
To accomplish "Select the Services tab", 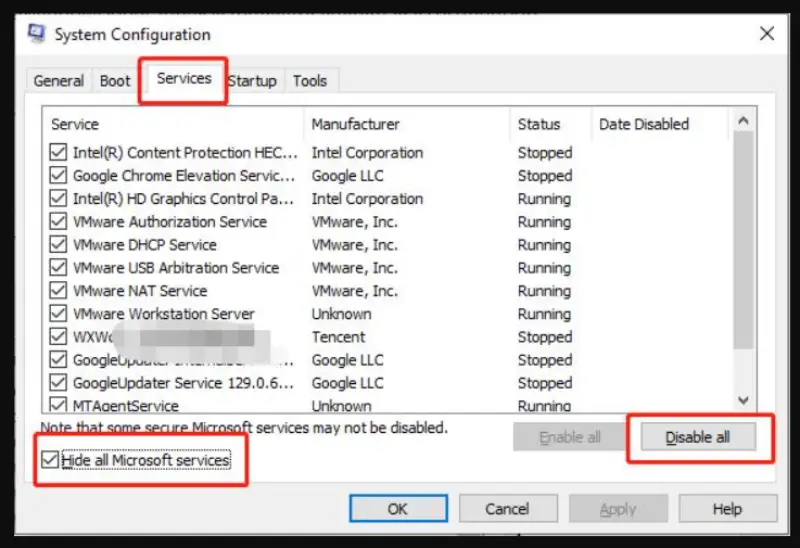I will pyautogui.click(x=184, y=79).
